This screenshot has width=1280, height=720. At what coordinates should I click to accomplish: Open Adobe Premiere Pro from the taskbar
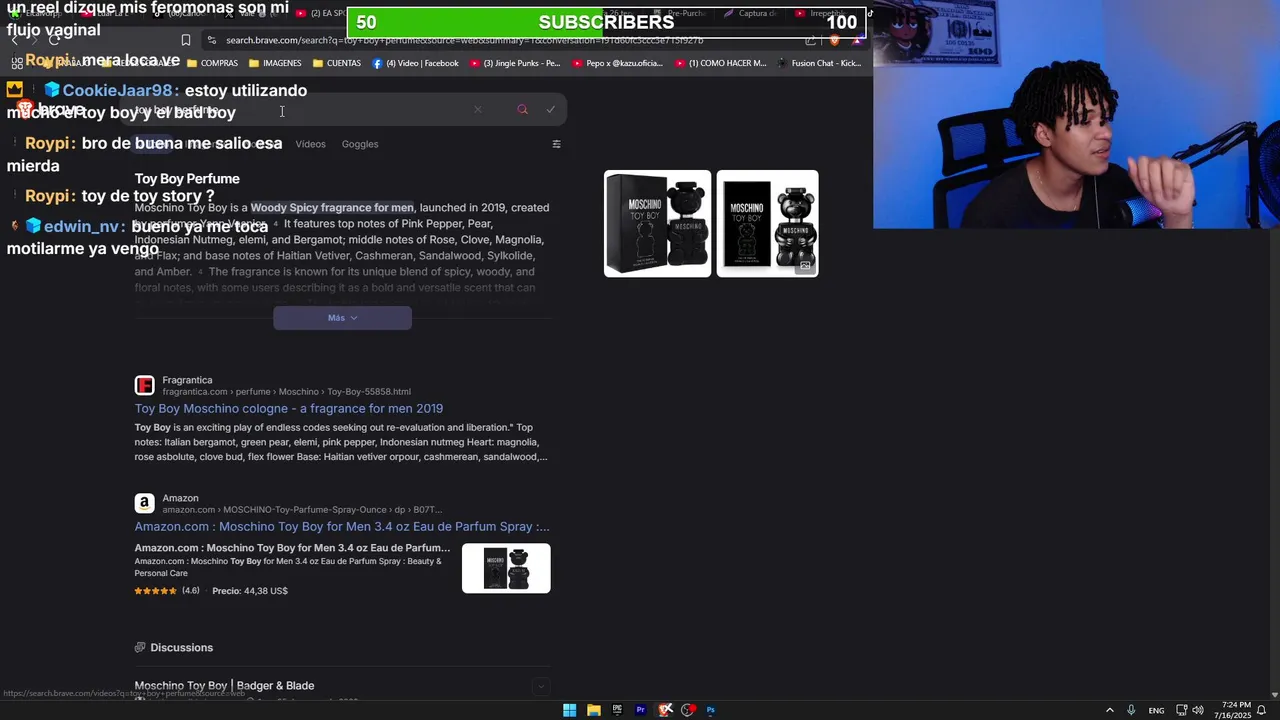pyautogui.click(x=641, y=710)
